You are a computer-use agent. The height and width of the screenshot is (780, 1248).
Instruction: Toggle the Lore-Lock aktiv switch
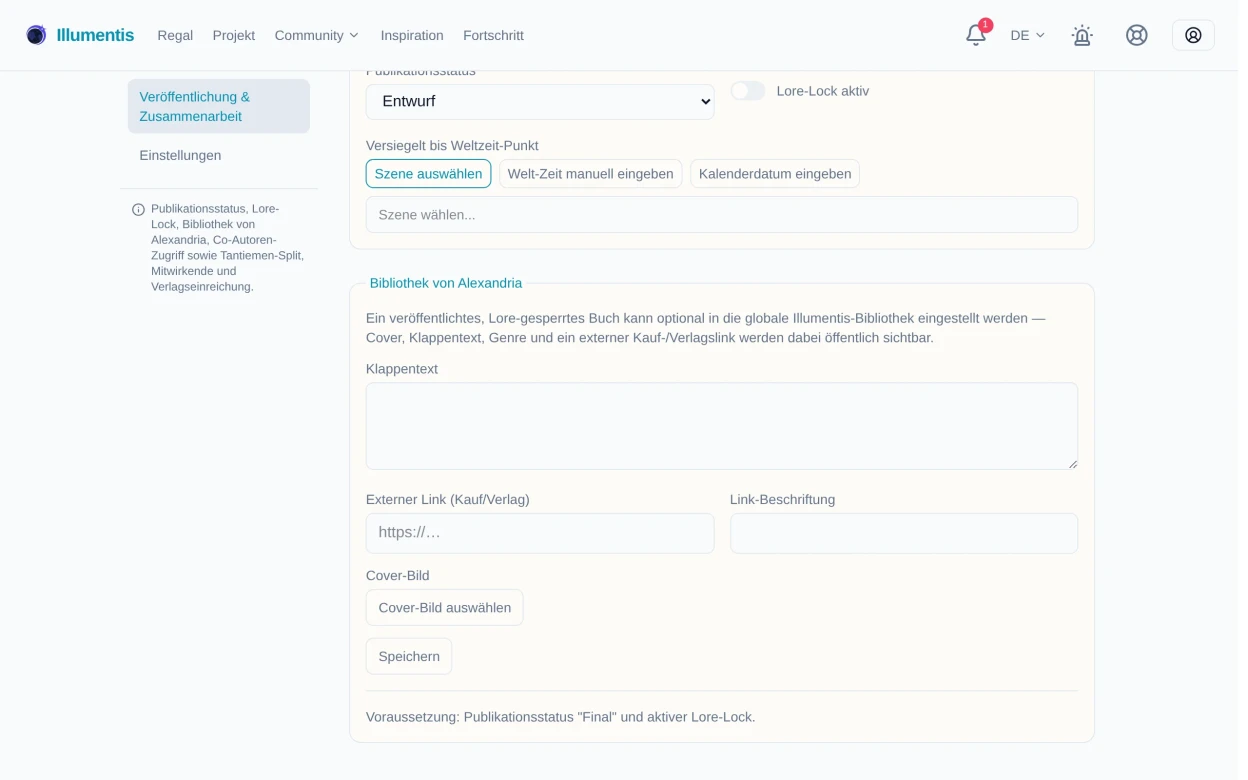click(748, 91)
